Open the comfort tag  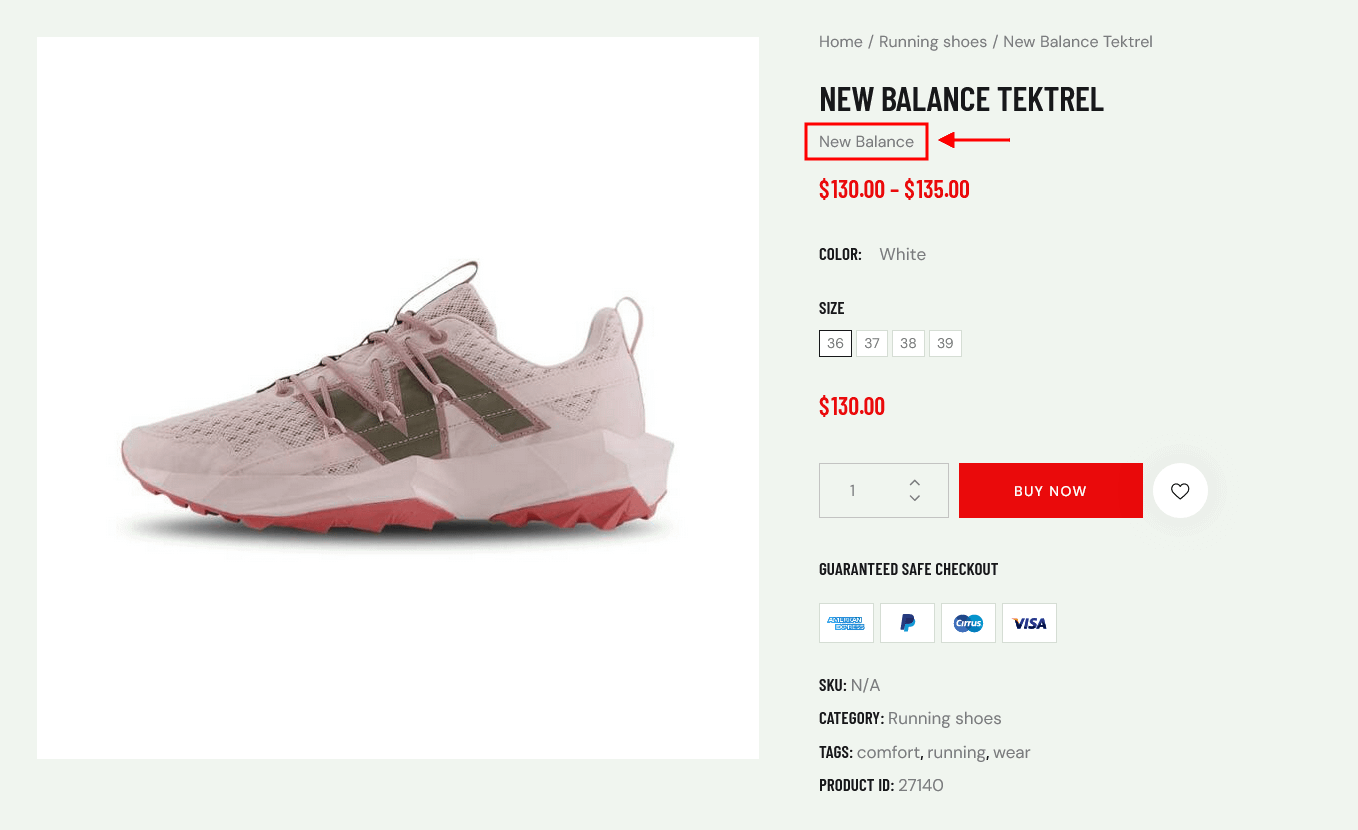(x=888, y=752)
